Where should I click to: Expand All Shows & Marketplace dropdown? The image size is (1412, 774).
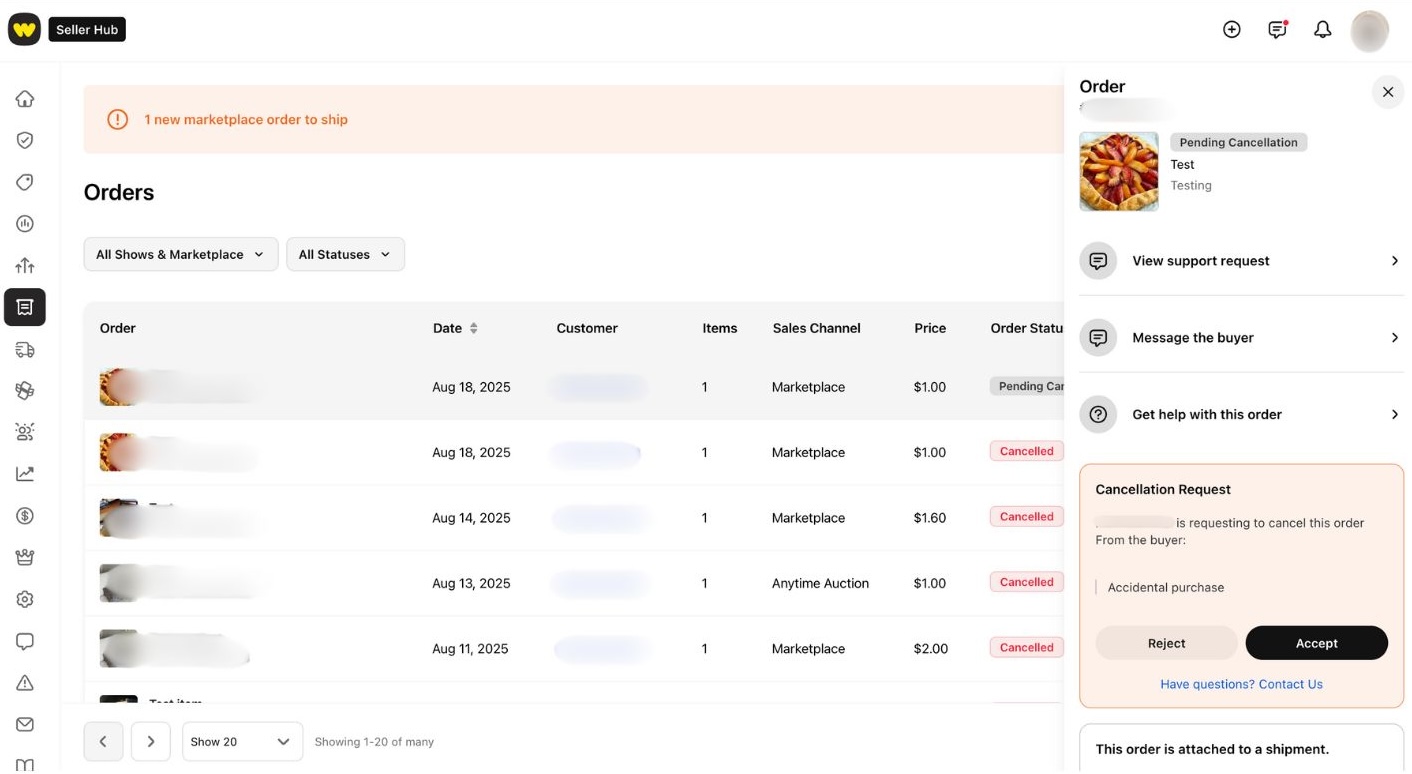180,254
